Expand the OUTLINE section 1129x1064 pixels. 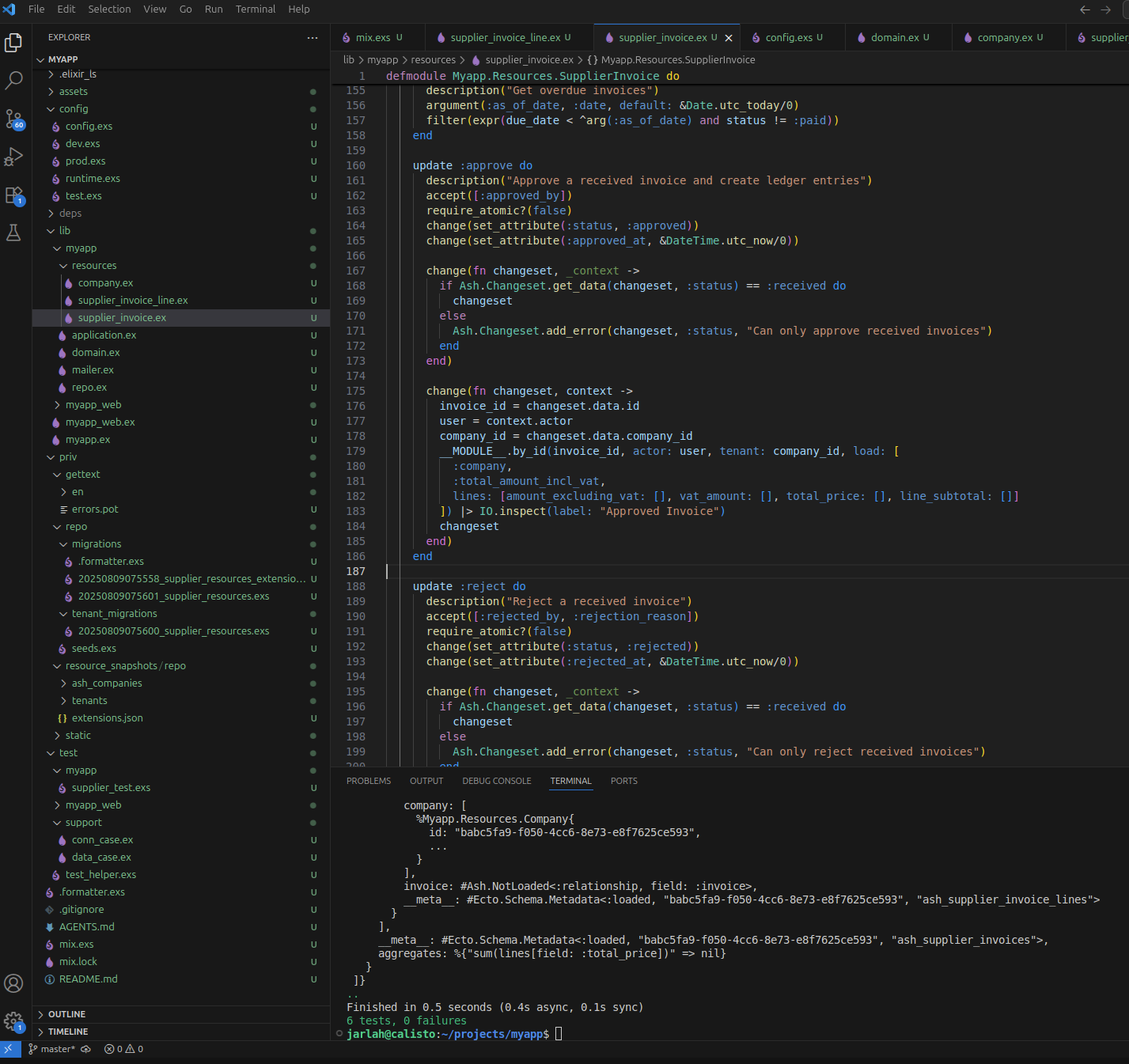pyautogui.click(x=66, y=1014)
